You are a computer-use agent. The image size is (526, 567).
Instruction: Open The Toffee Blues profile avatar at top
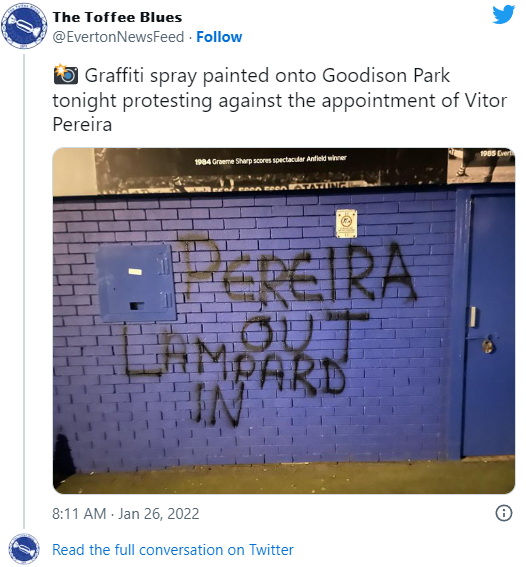(24, 26)
